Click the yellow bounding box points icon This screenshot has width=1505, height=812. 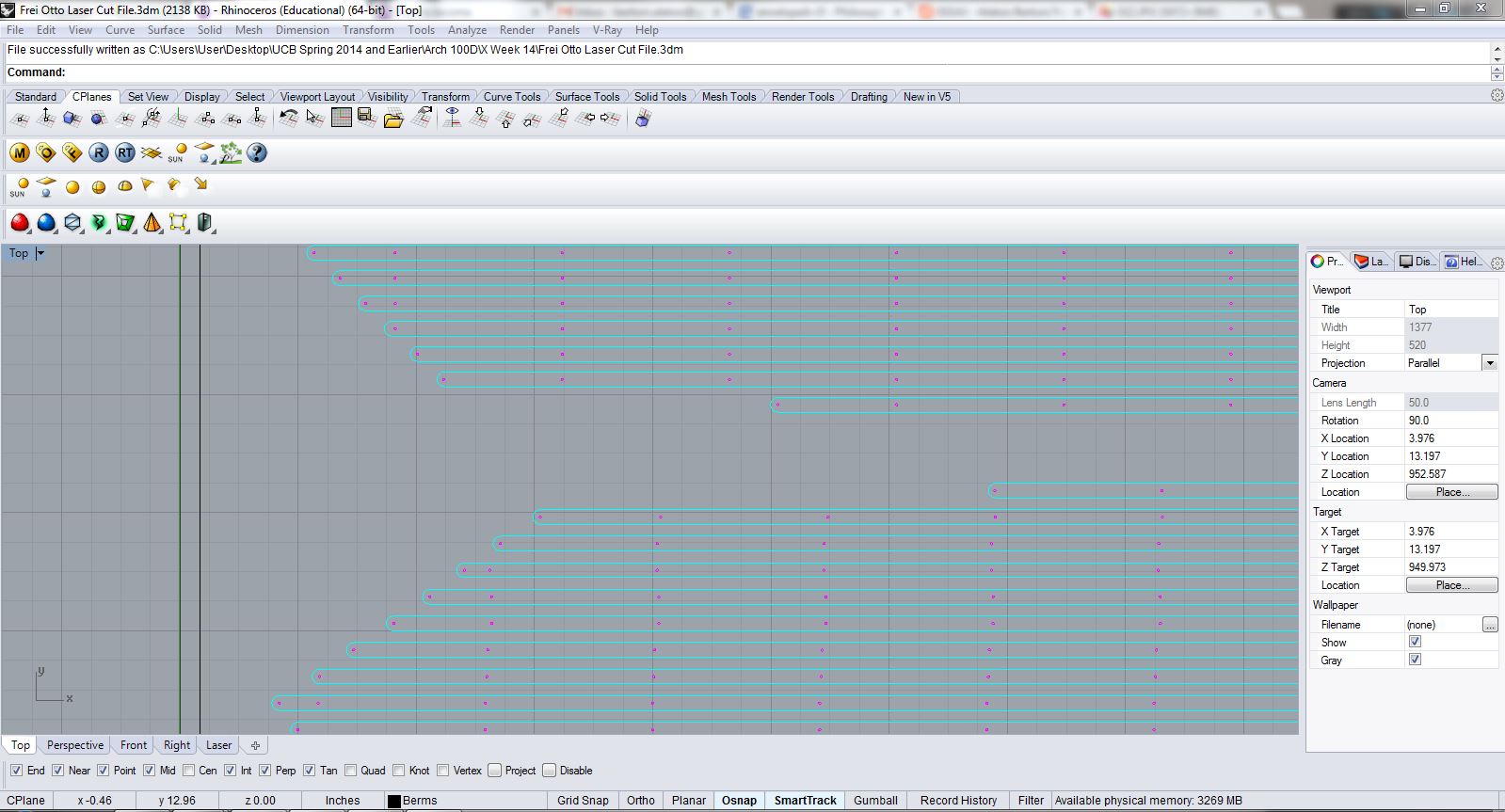point(178,223)
